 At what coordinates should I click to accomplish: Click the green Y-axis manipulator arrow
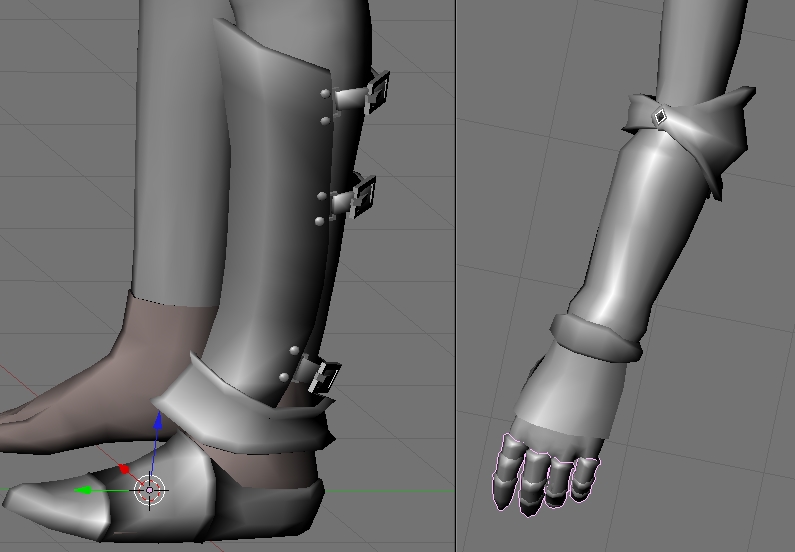click(83, 490)
